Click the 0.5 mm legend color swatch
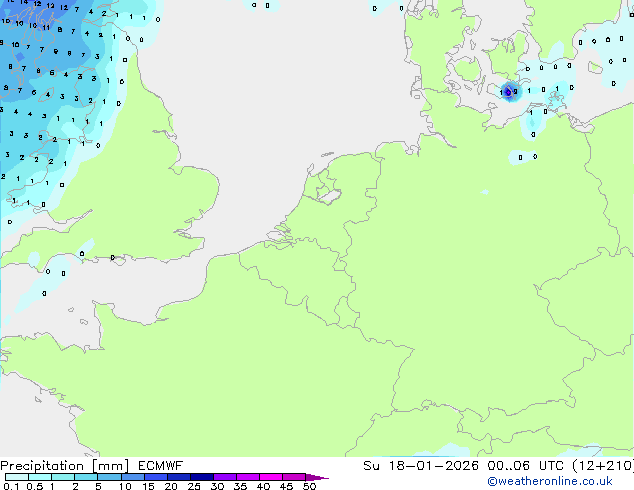 pos(40,477)
